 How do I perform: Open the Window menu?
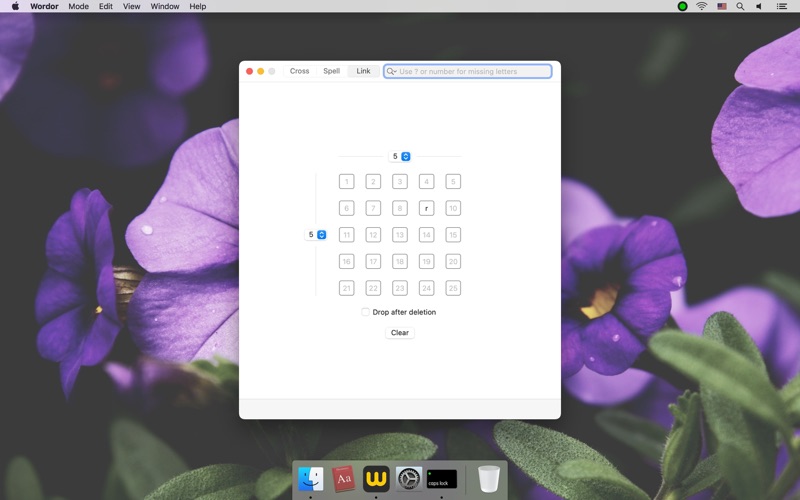[x=165, y=6]
